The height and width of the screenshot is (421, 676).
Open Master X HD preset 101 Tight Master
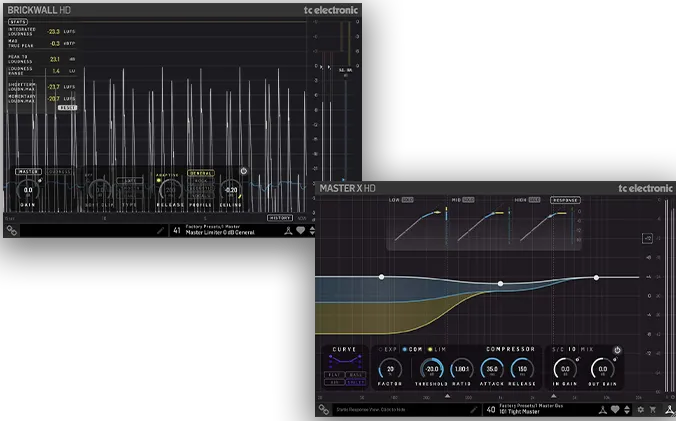[x=519, y=412]
